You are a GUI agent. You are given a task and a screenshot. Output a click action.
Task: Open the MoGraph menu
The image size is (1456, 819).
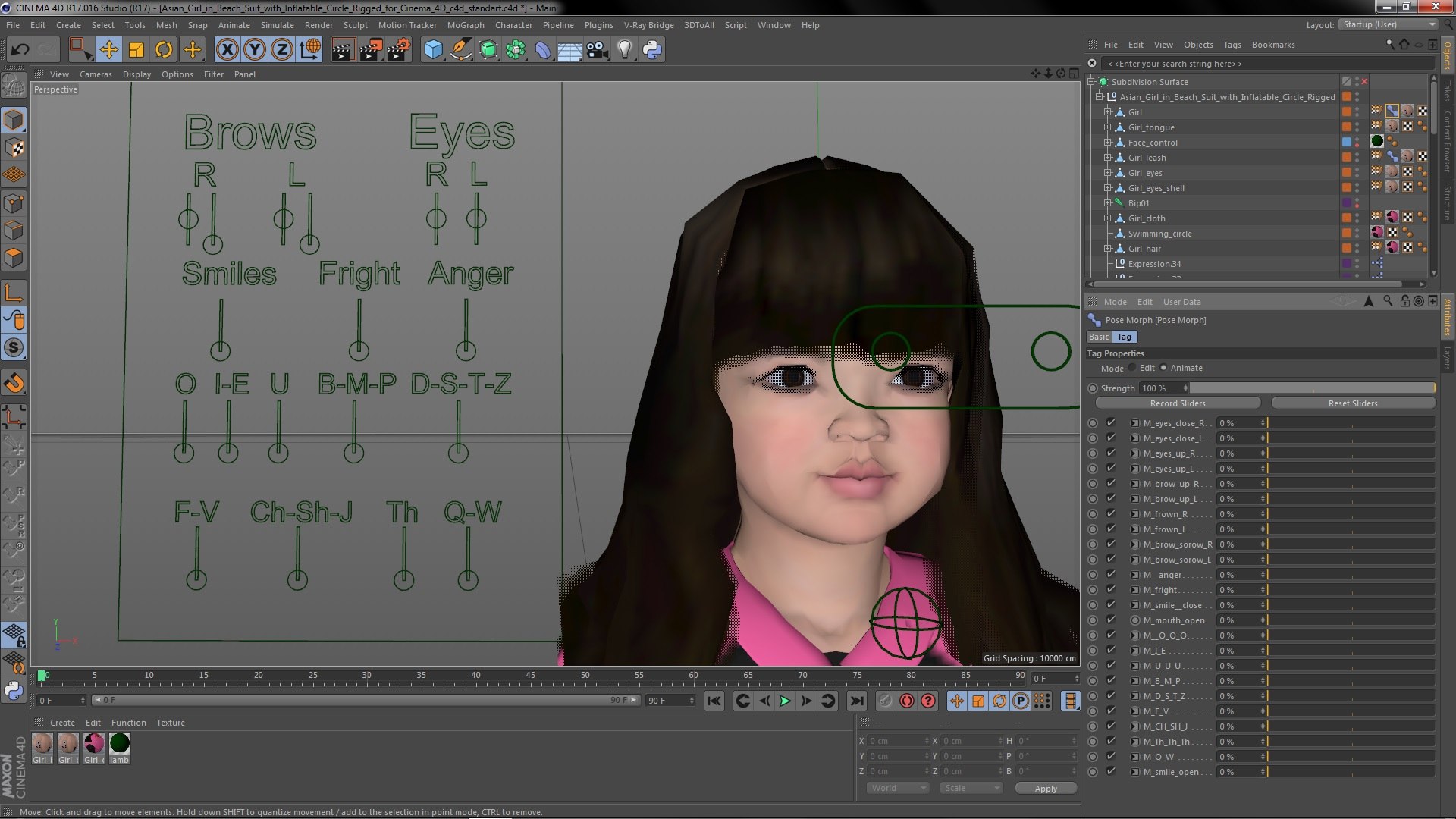click(465, 25)
